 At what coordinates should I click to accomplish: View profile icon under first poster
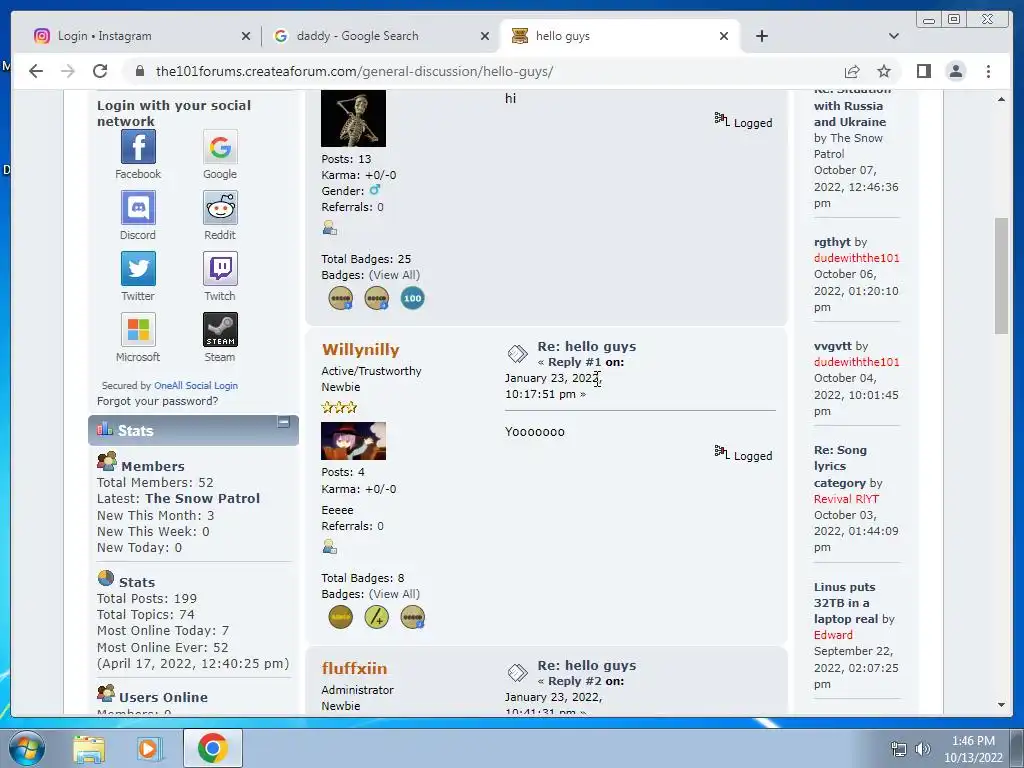pos(330,227)
